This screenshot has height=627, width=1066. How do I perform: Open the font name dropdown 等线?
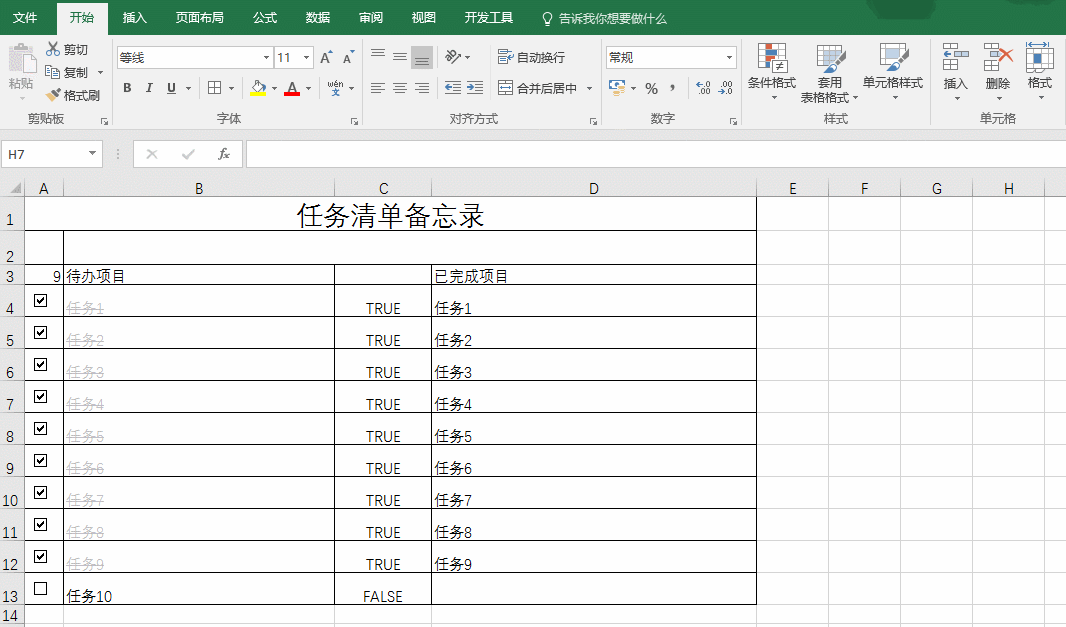point(266,58)
